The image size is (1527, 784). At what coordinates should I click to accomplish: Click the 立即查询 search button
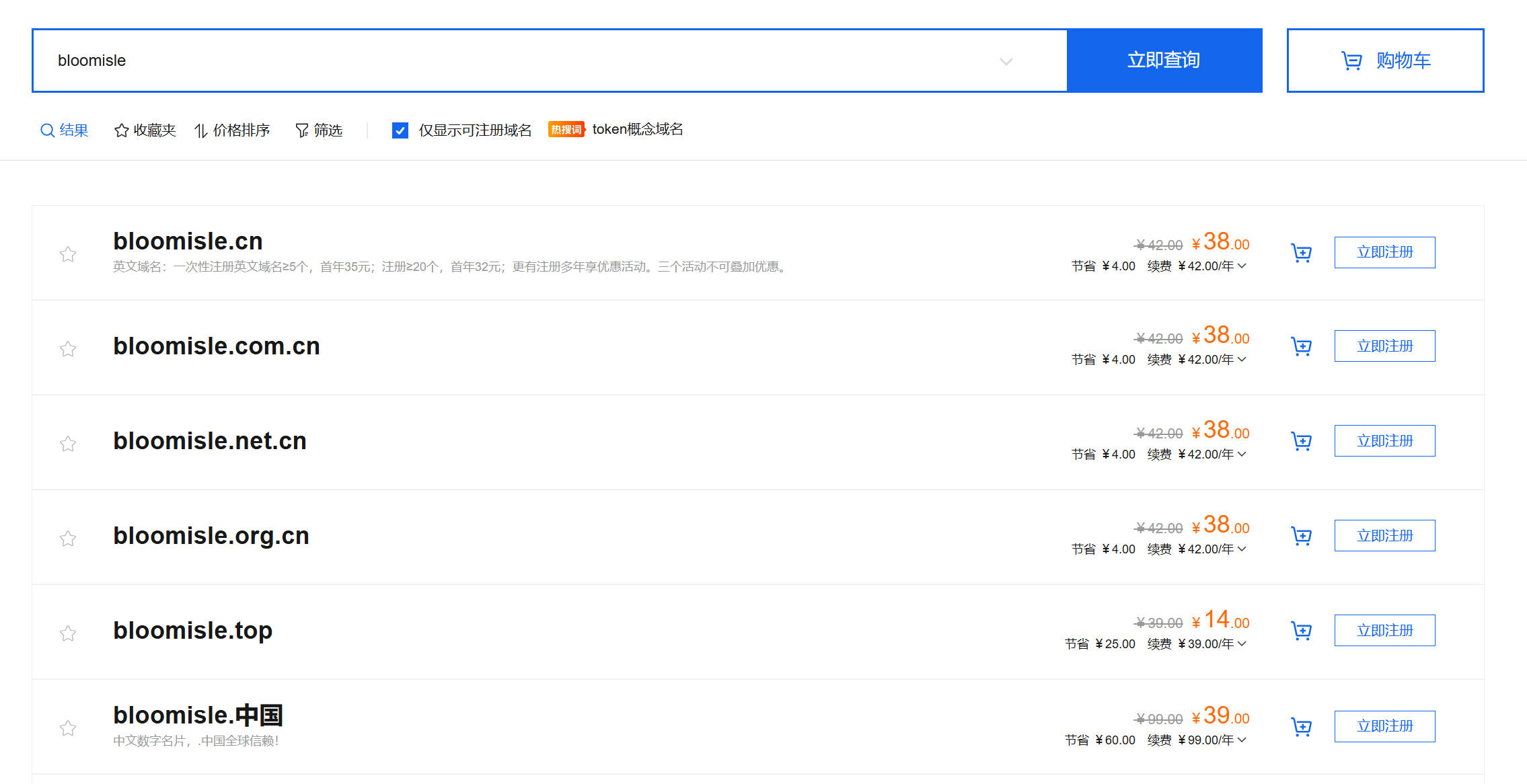(1164, 61)
